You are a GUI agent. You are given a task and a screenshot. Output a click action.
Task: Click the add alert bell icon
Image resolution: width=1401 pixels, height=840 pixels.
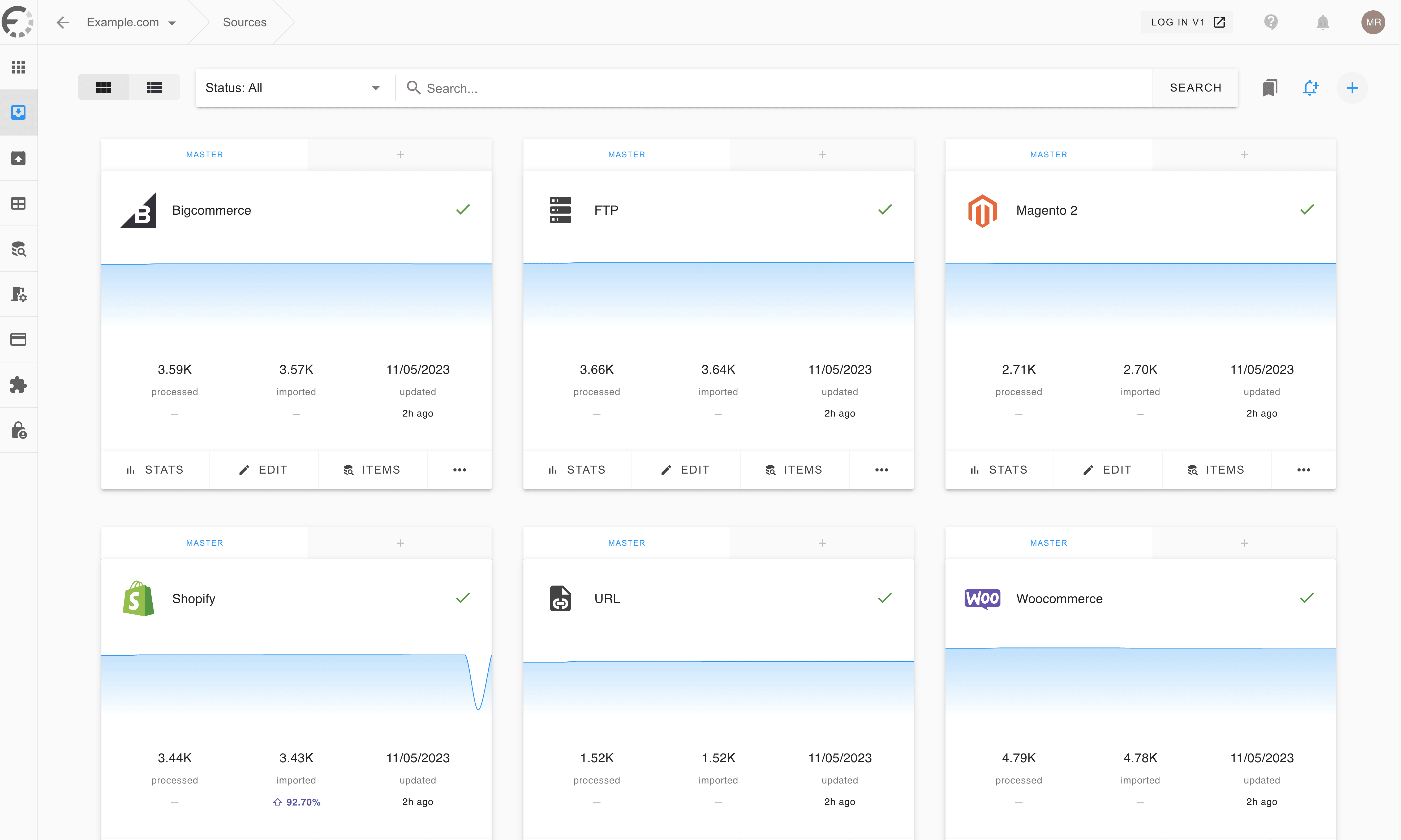click(1310, 88)
